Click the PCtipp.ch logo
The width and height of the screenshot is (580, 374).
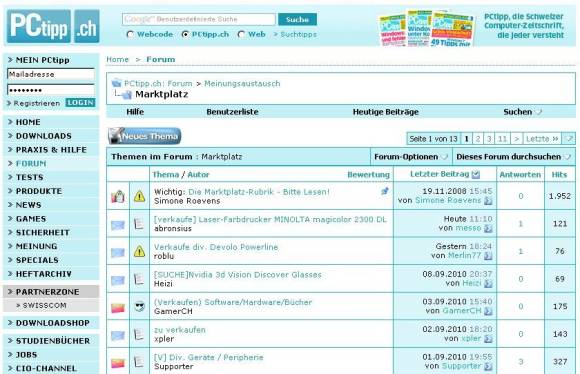coord(53,26)
